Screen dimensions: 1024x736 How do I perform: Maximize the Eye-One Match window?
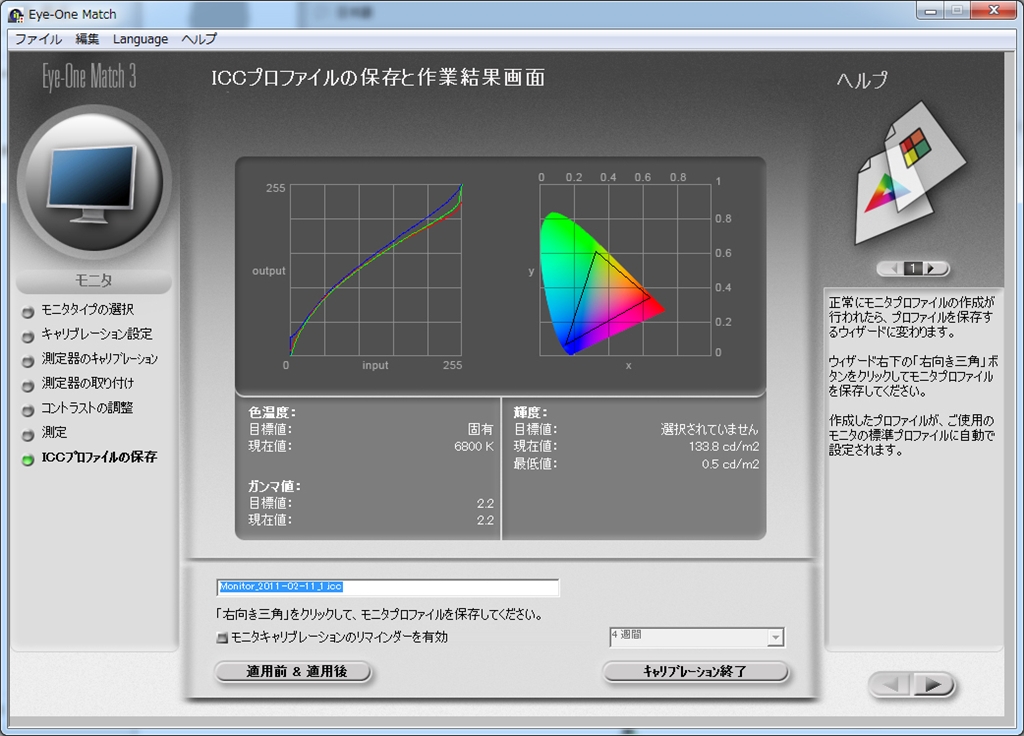tap(957, 10)
